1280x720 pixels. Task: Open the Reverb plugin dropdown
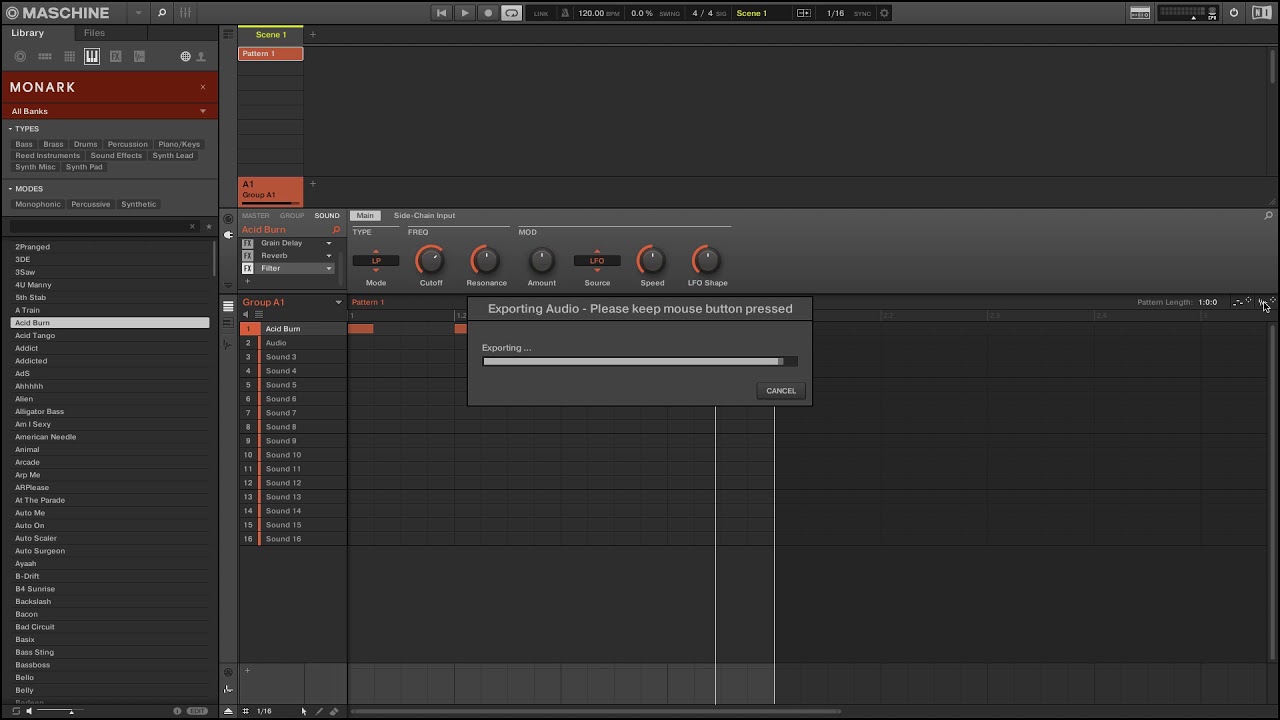coord(328,256)
